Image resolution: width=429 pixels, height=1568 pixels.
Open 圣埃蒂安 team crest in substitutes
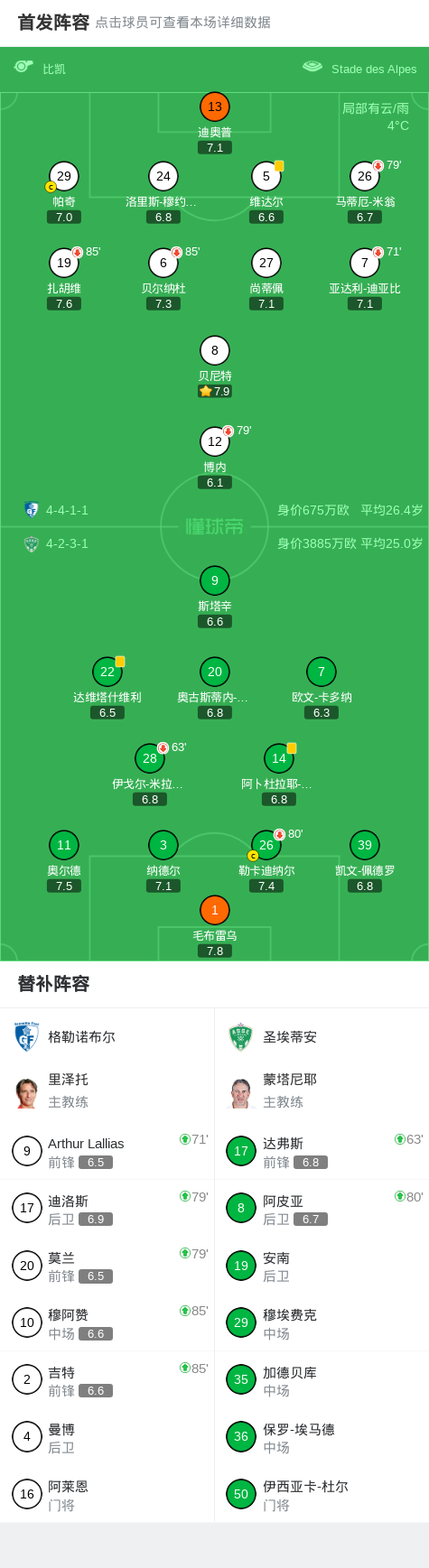[241, 1037]
